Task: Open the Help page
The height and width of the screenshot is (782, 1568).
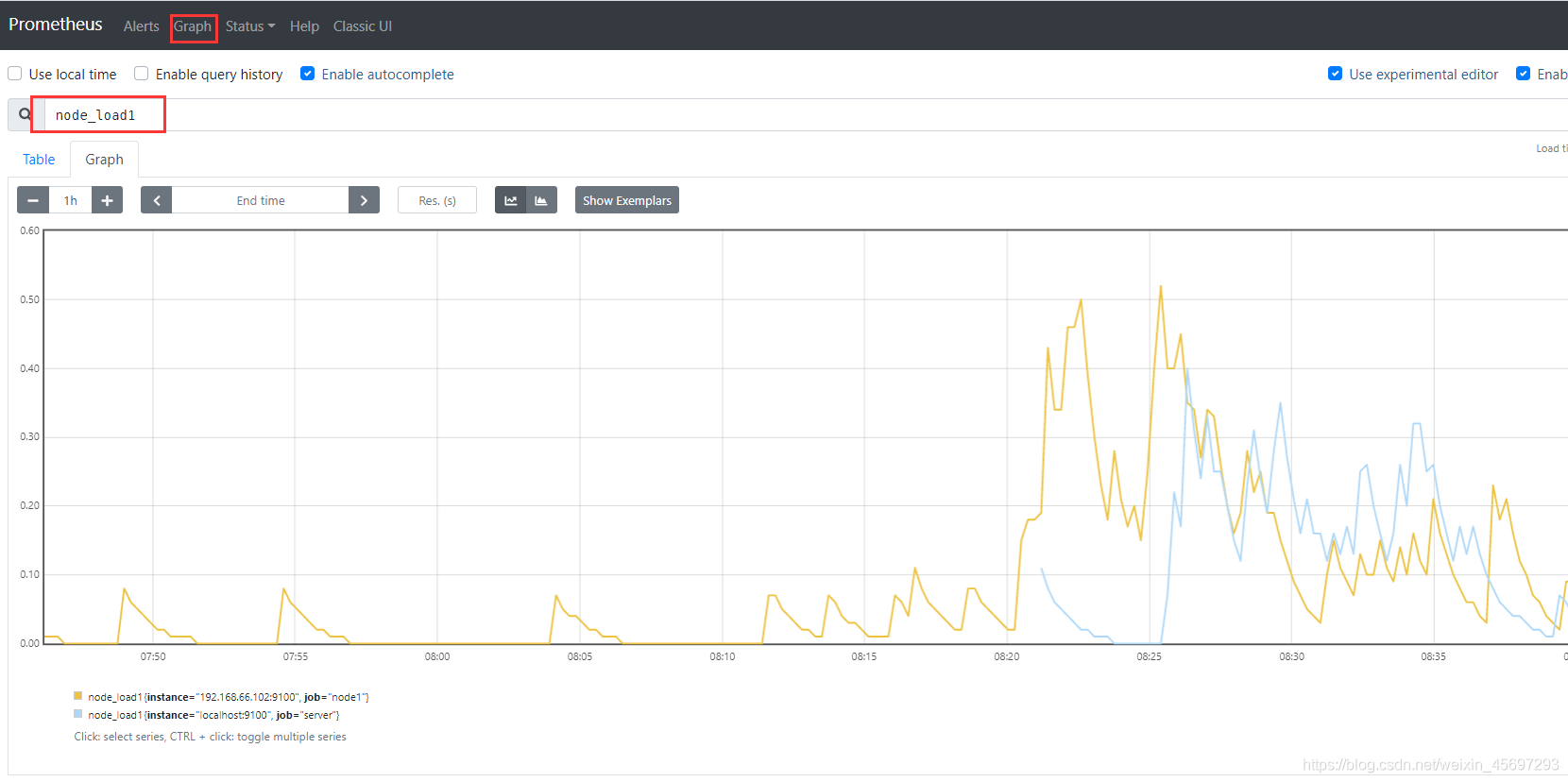Action: point(304,26)
